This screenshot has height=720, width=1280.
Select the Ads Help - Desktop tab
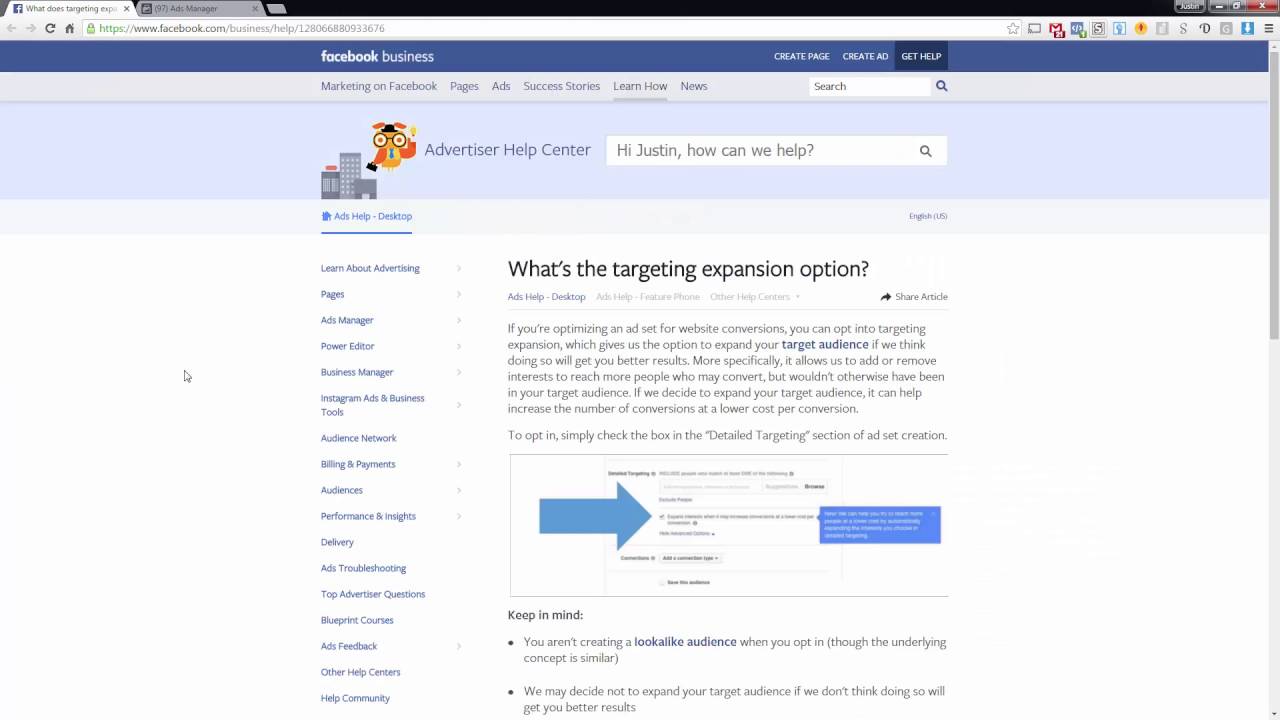pyautogui.click(x=366, y=216)
